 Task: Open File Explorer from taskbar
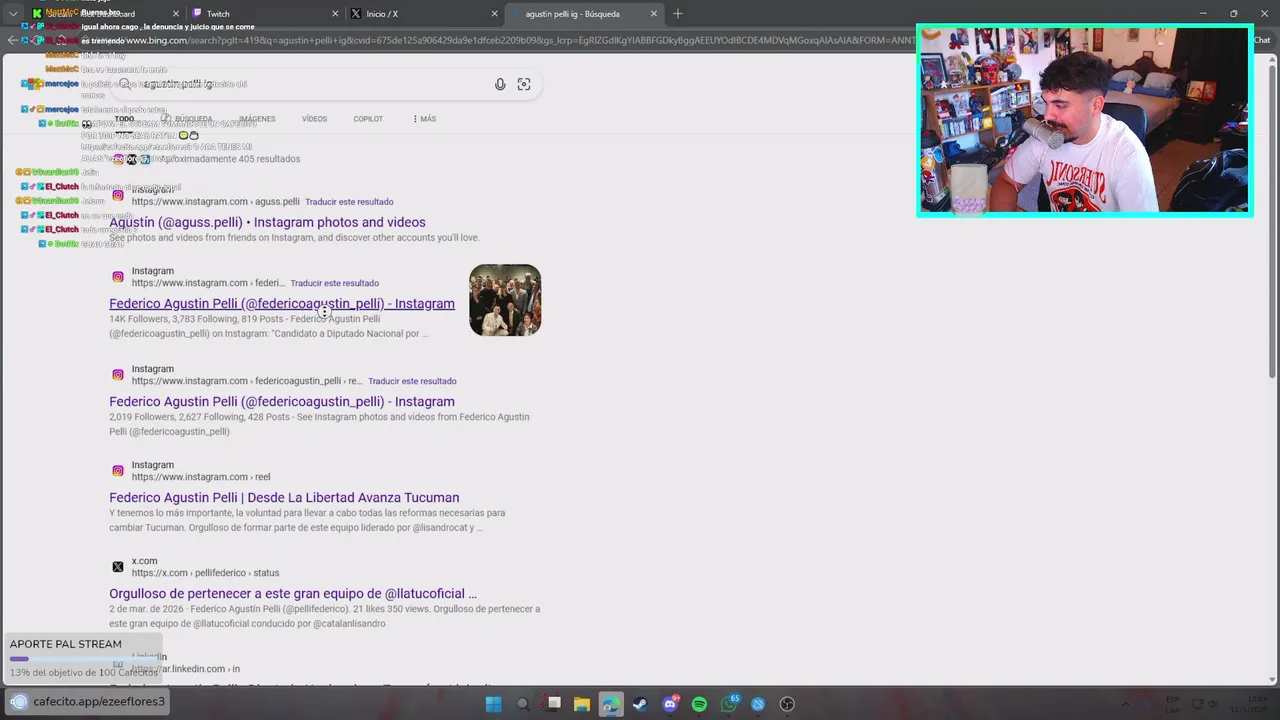(x=582, y=704)
